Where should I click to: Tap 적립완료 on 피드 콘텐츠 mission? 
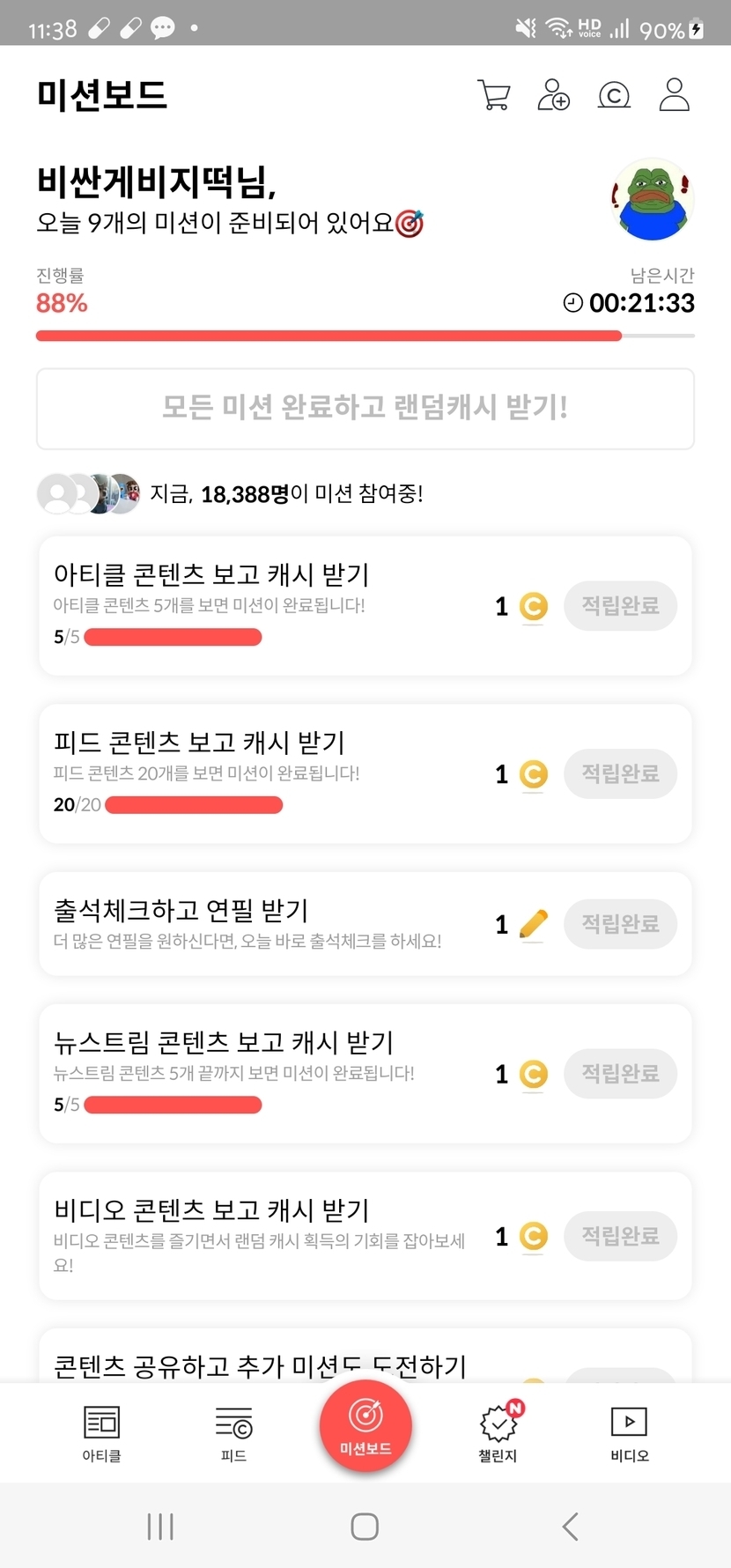[x=620, y=774]
